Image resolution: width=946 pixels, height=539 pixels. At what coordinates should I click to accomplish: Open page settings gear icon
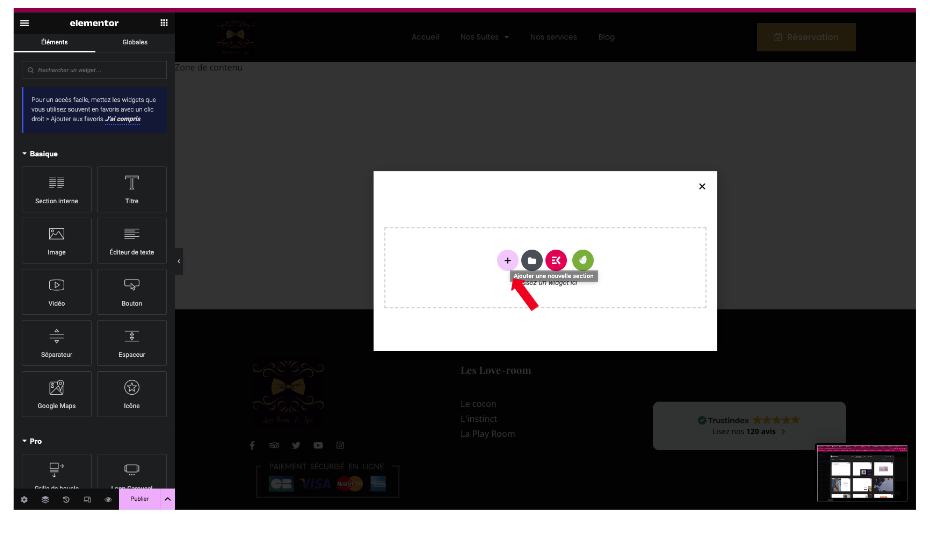24,499
